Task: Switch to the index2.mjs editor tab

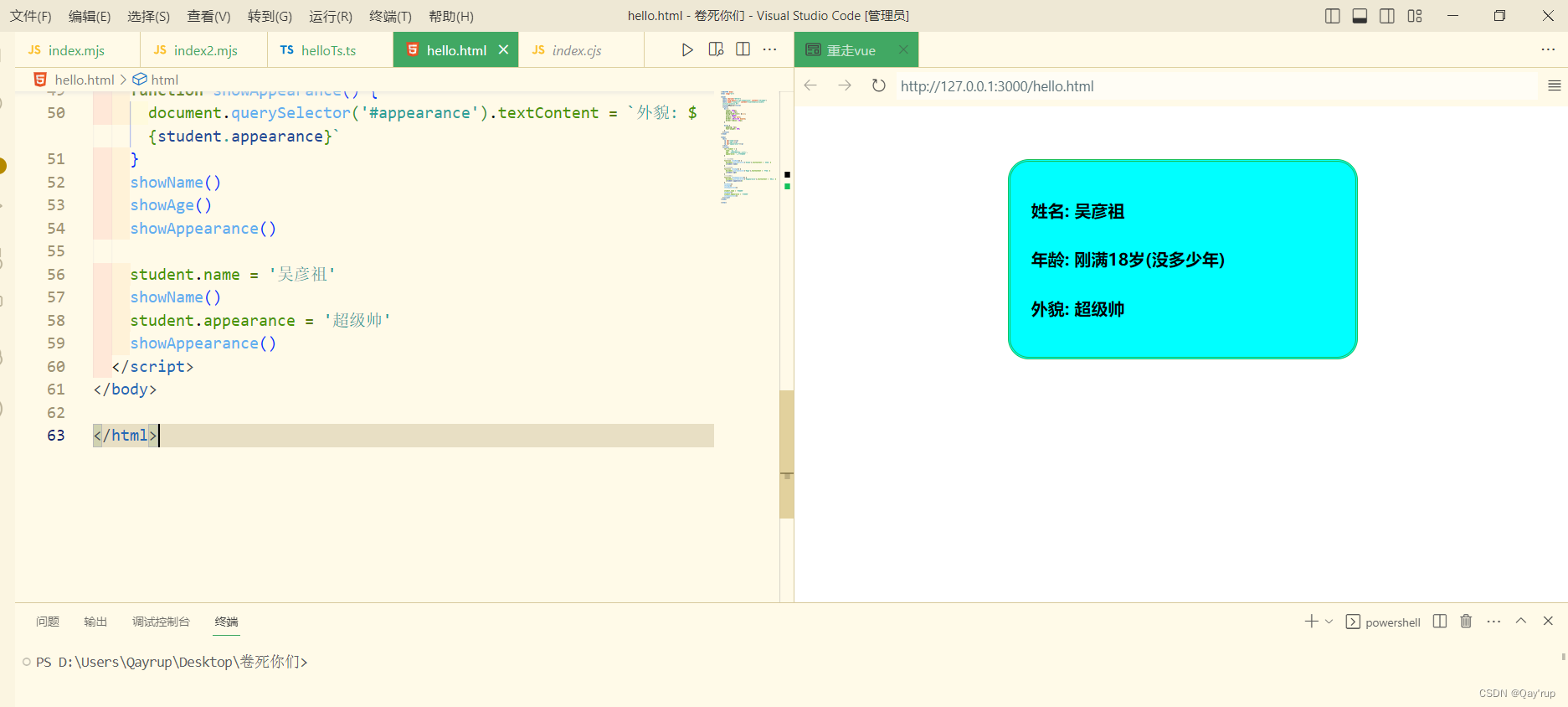Action: coord(204,50)
